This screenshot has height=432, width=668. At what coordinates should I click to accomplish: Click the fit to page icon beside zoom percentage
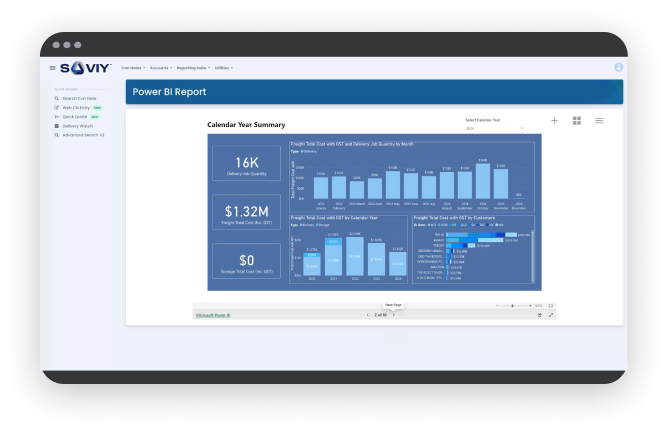pos(550,305)
